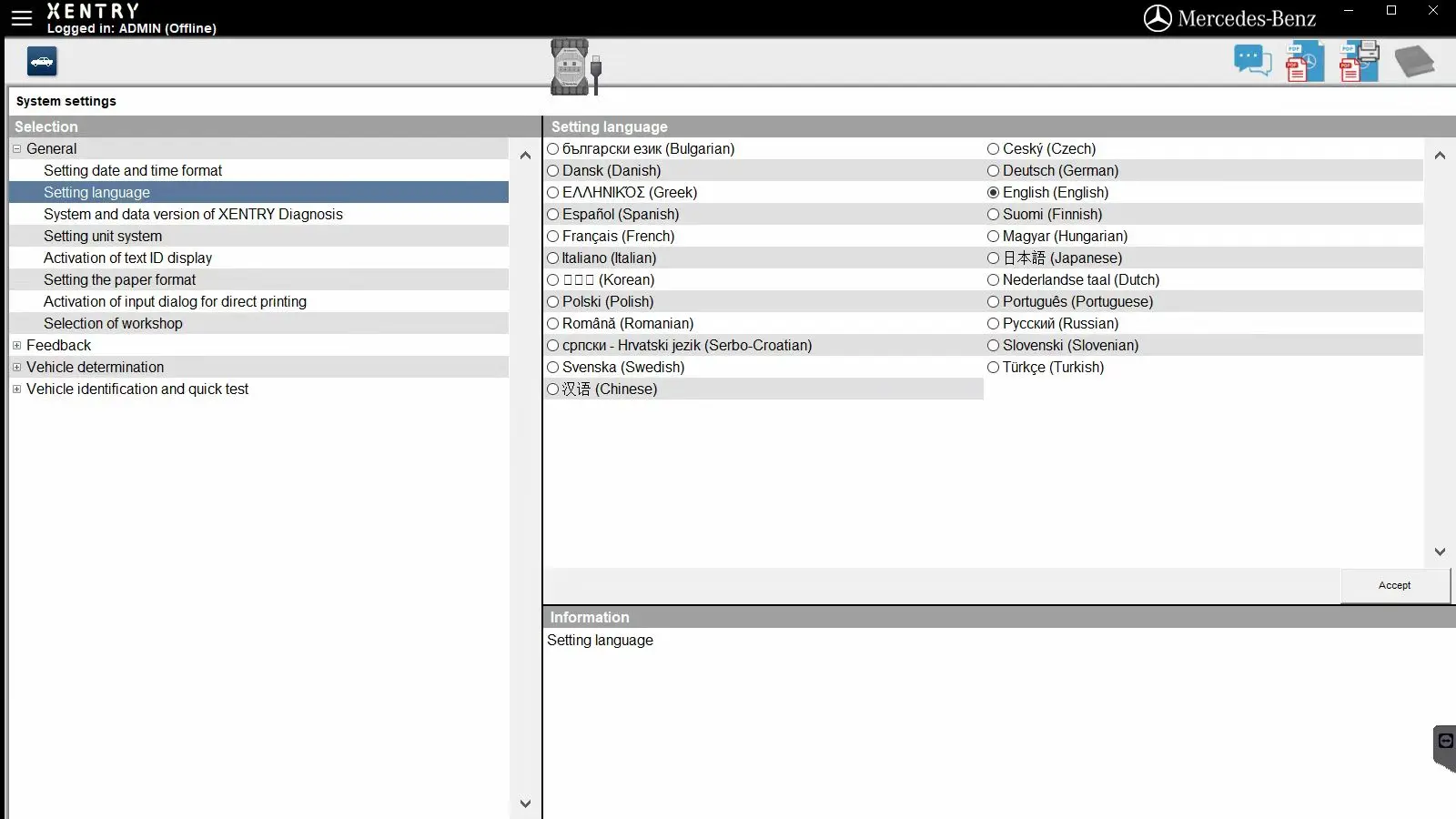The width and height of the screenshot is (1456, 819).
Task: Click the Vehicle determination tree label
Action: point(95,367)
